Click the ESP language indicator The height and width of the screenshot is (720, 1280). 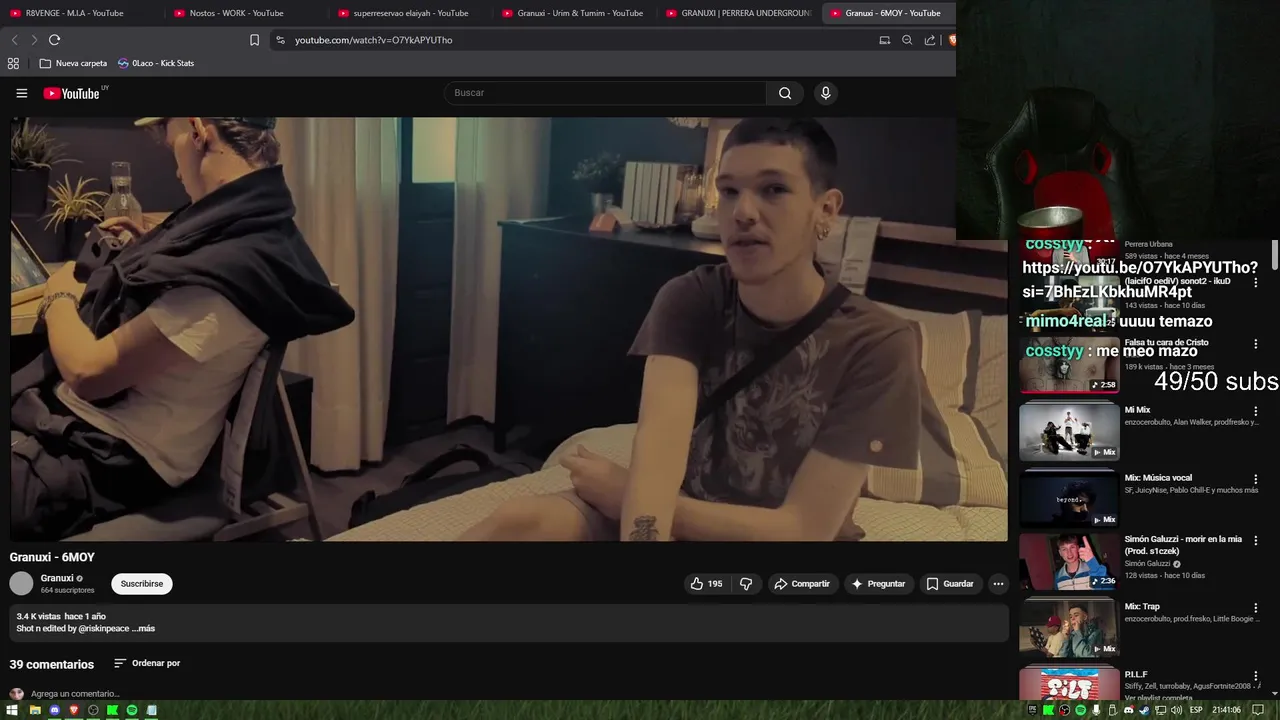pos(1196,710)
